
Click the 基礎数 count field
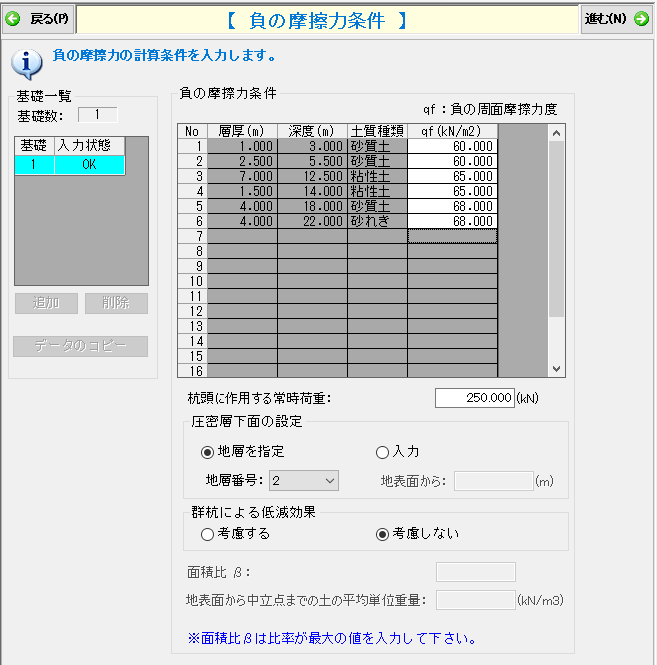coord(98,115)
